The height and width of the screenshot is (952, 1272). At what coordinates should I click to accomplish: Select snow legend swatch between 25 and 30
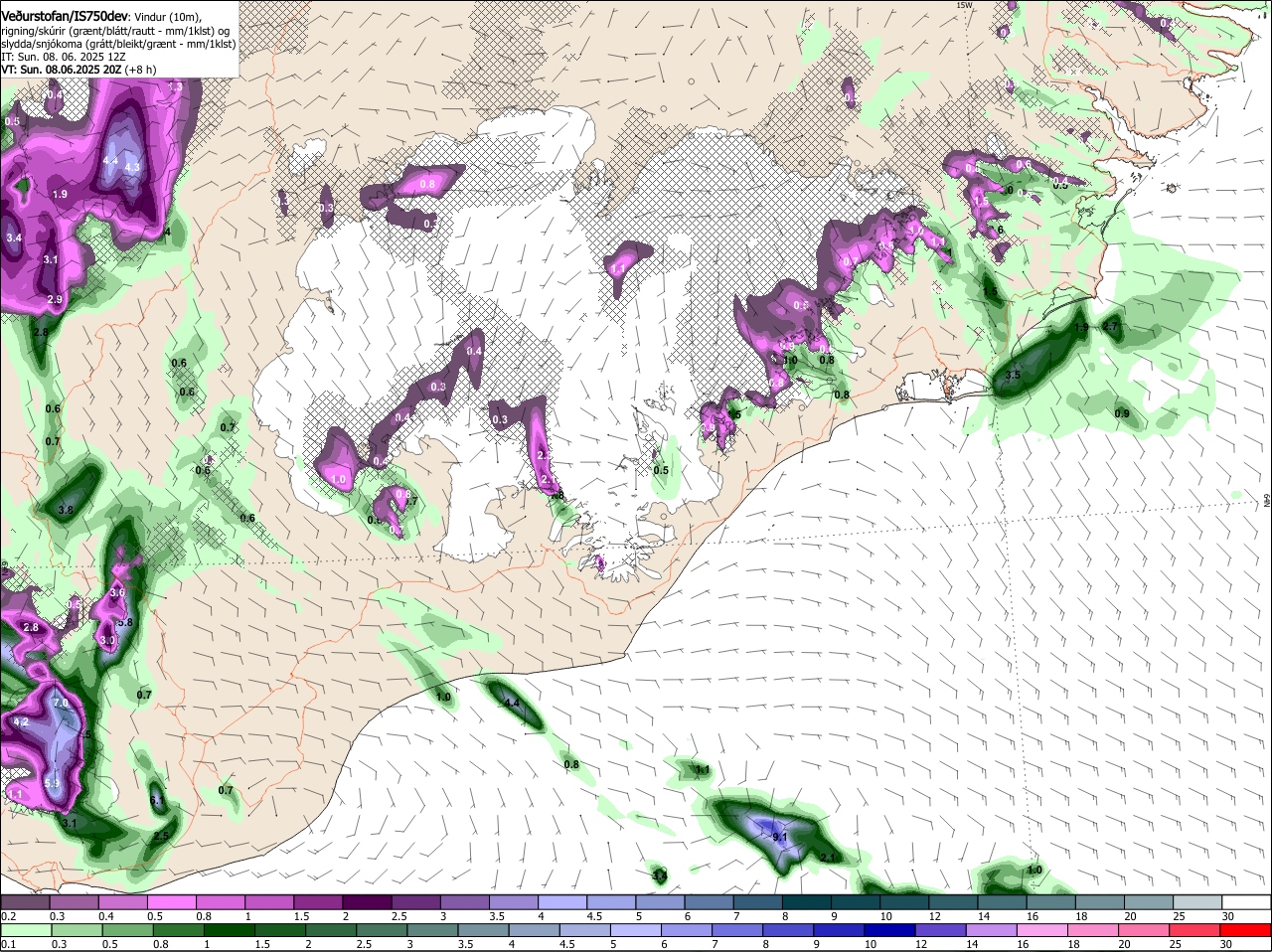(1197, 902)
